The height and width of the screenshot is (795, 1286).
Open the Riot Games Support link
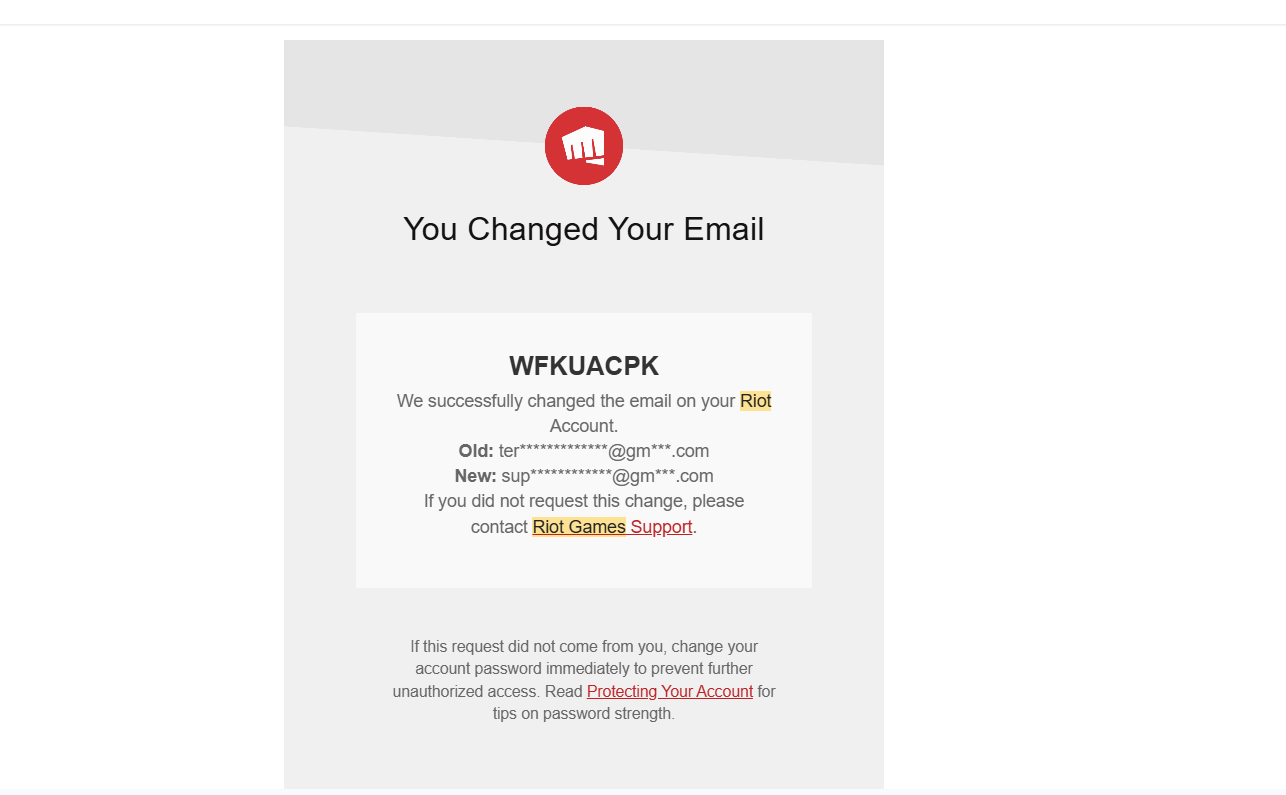[661, 527]
